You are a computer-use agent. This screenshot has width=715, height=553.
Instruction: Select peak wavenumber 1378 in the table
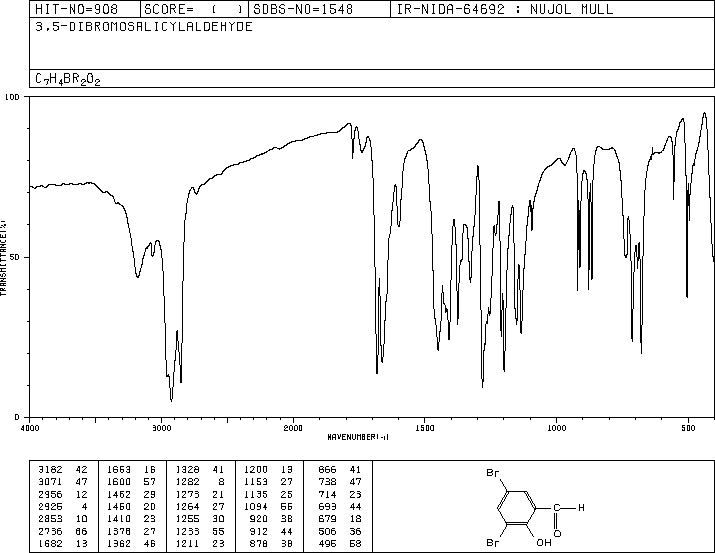click(119, 531)
